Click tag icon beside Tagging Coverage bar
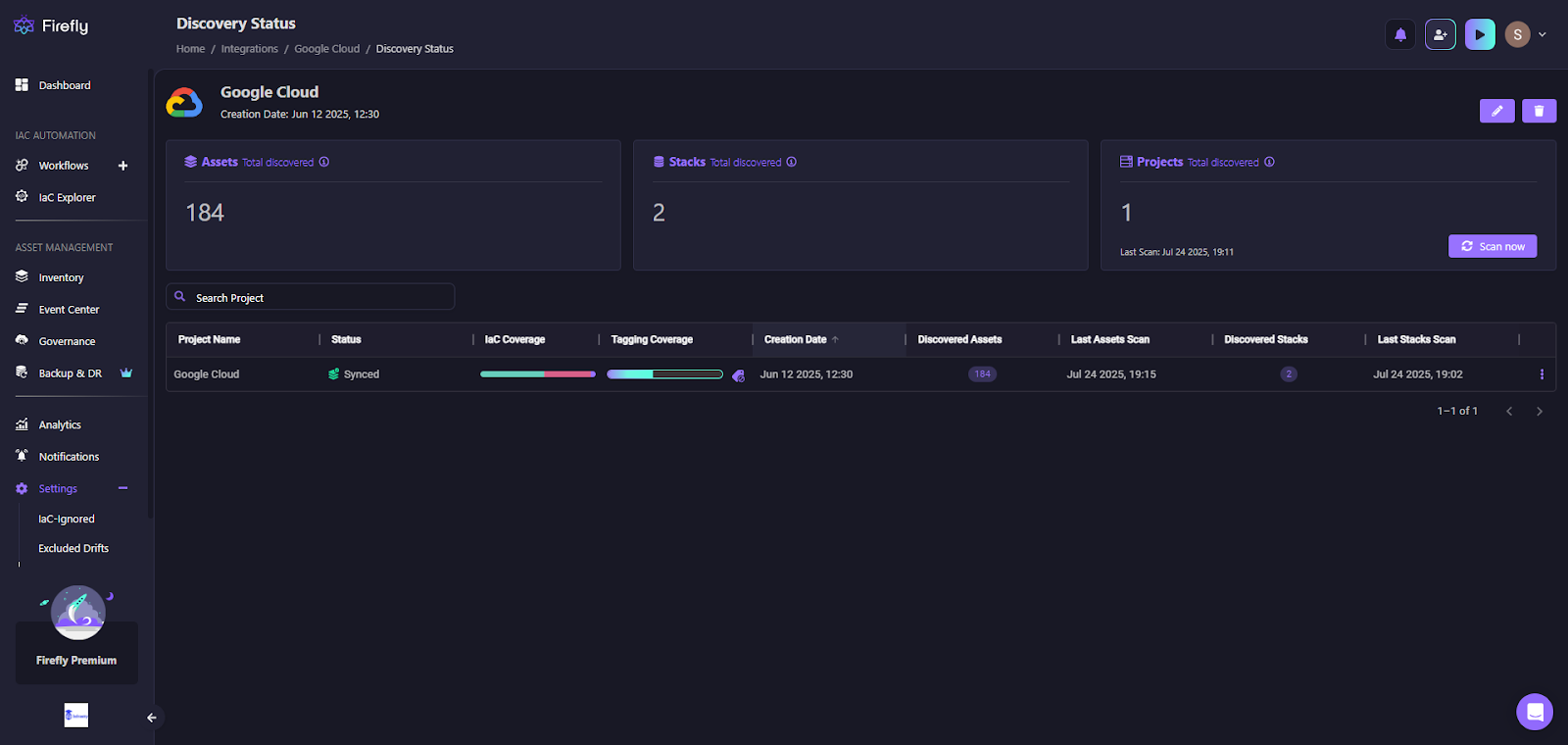Screen dimensions: 1568x745 pos(739,375)
